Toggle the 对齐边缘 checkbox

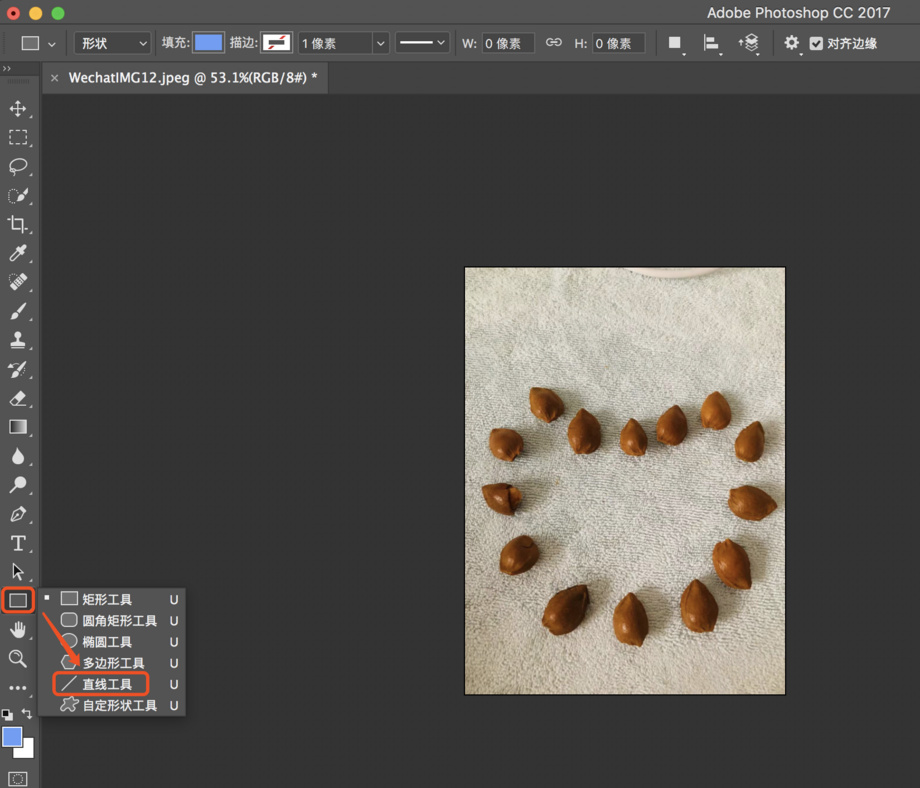click(816, 43)
